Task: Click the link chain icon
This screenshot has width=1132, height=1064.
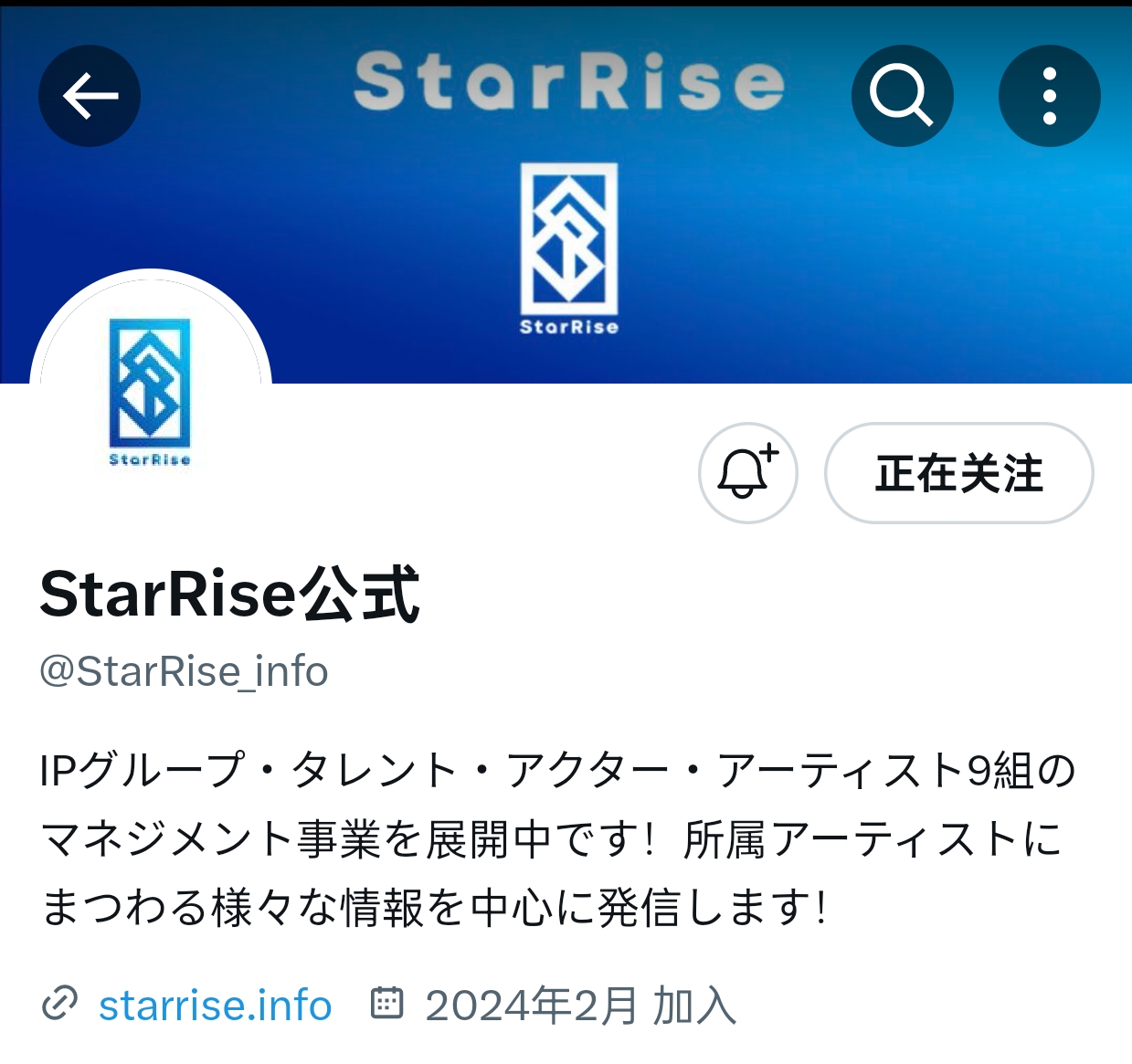Action: point(60,1005)
